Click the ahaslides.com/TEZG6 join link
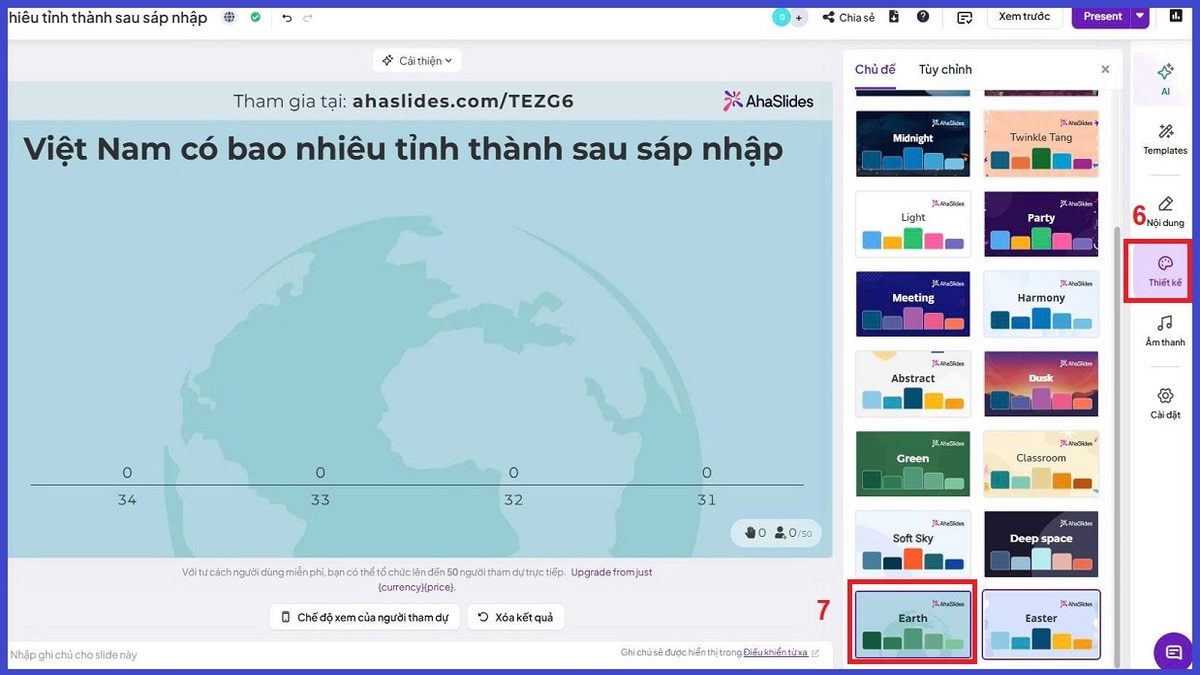Image resolution: width=1200 pixels, height=675 pixels. [463, 101]
